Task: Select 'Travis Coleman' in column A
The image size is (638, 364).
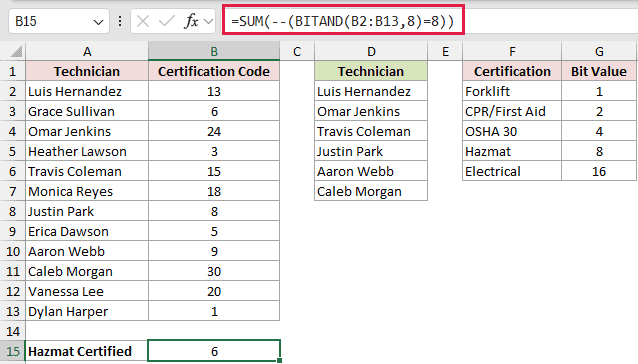Action: pyautogui.click(x=87, y=171)
